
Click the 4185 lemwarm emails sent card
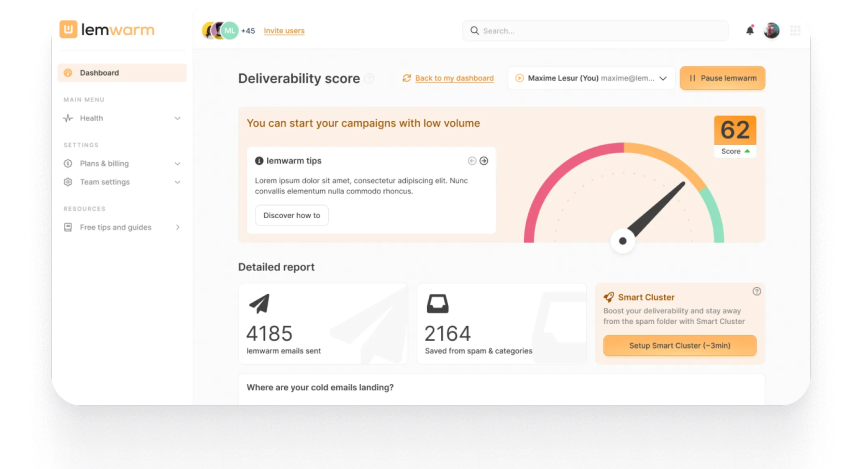(322, 324)
